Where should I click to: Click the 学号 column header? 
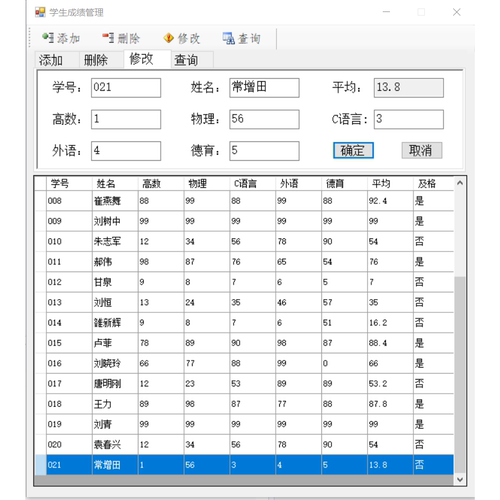coord(69,183)
